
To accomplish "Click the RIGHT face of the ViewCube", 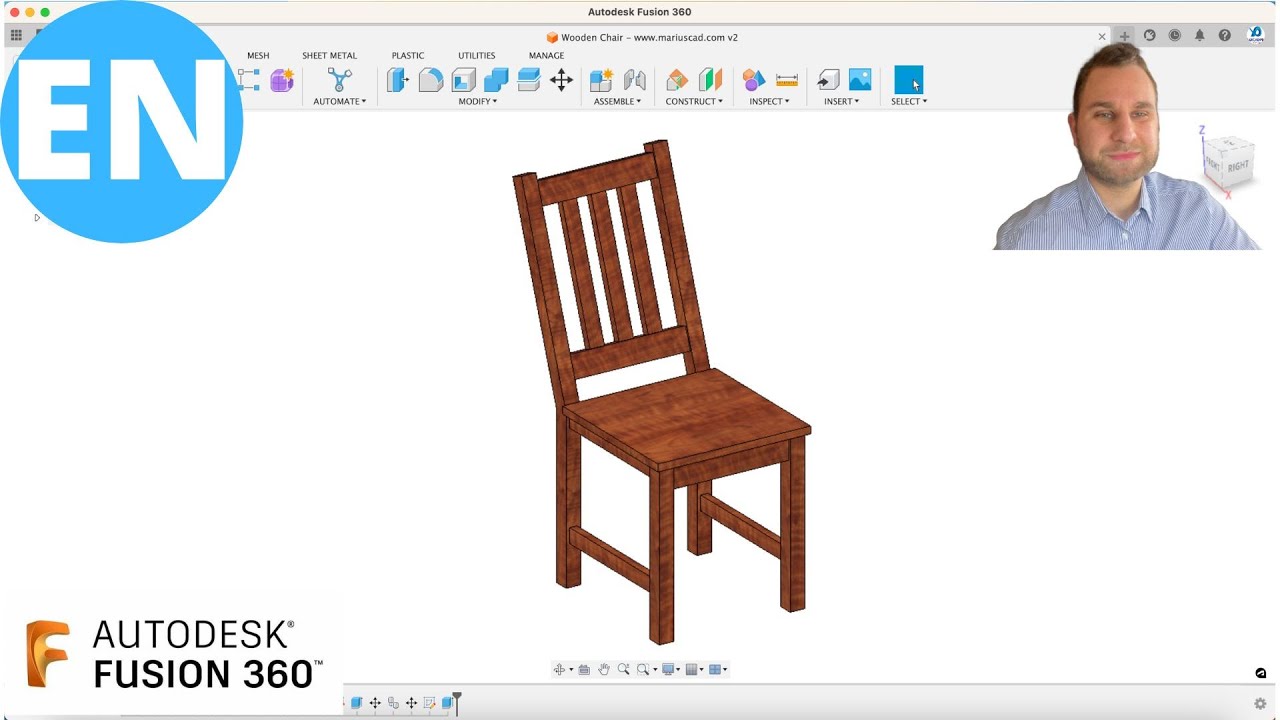I will coord(1238,167).
